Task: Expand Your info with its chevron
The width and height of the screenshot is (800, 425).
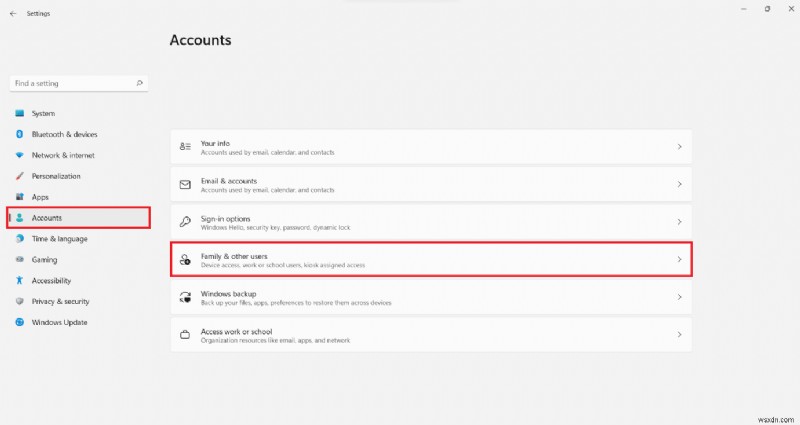Action: 680,147
